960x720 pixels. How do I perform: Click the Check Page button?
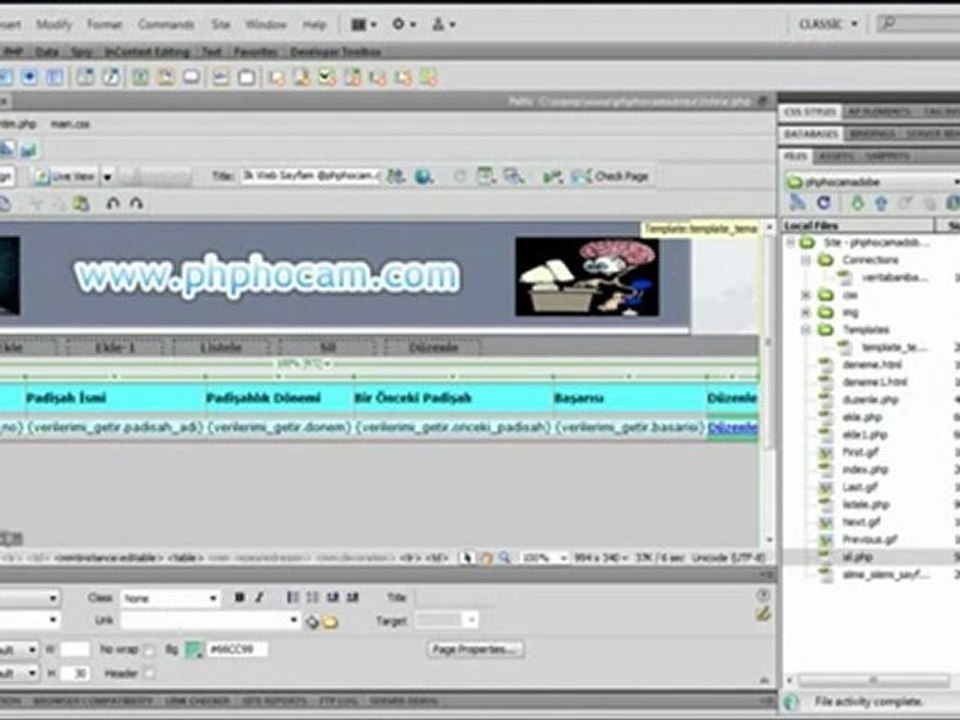pyautogui.click(x=610, y=176)
